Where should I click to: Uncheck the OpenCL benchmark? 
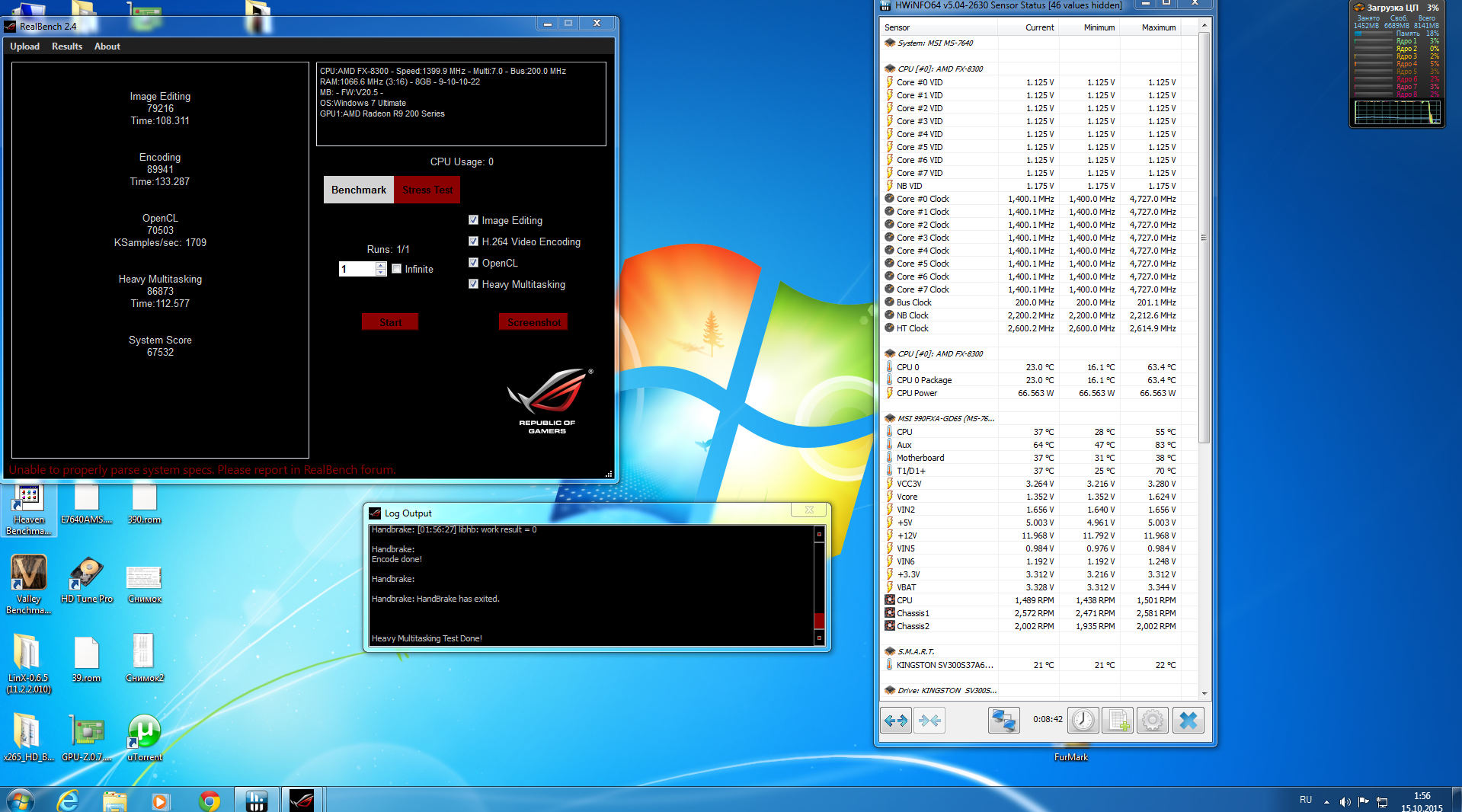click(473, 263)
